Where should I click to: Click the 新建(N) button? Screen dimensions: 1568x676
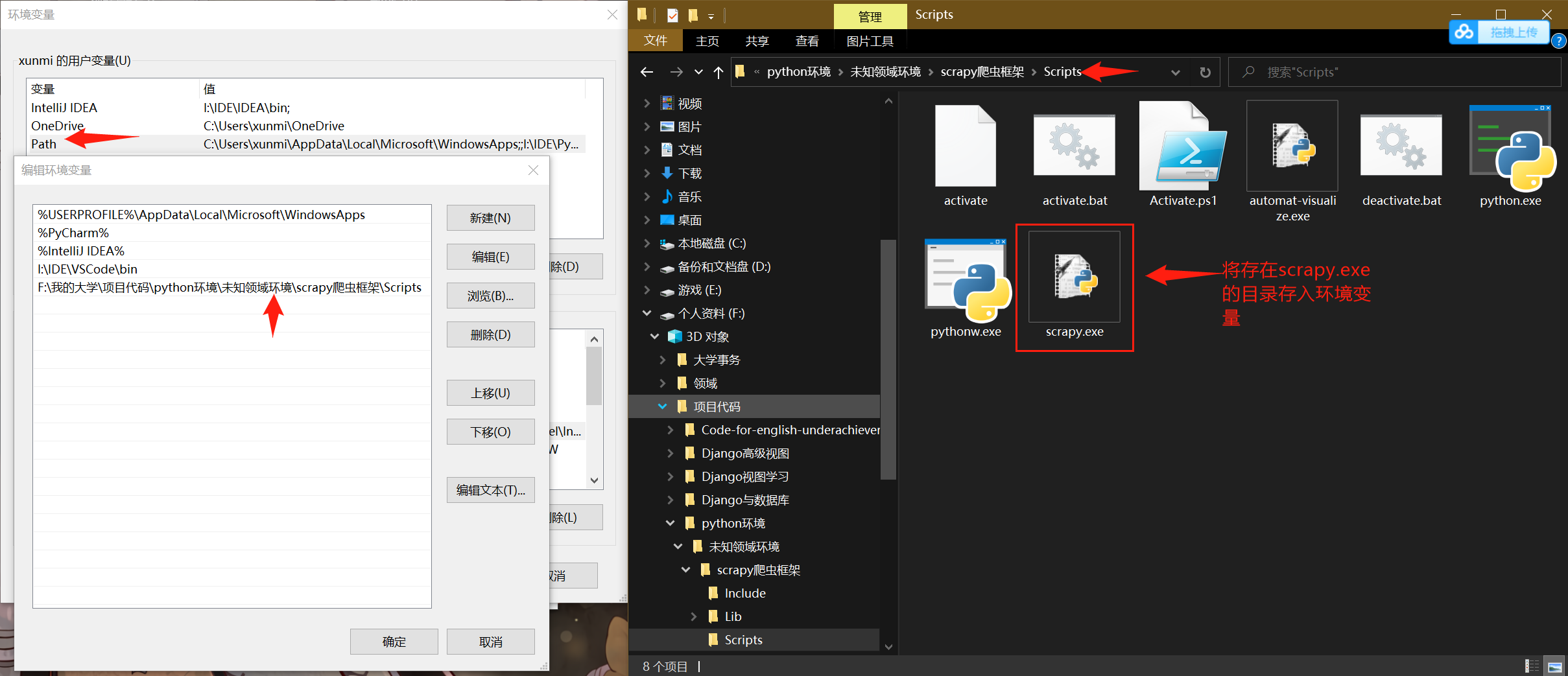click(490, 218)
